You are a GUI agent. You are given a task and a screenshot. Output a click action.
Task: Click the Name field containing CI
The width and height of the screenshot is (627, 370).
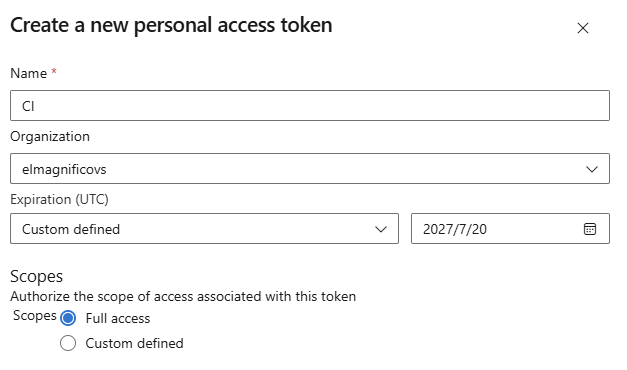click(x=310, y=106)
